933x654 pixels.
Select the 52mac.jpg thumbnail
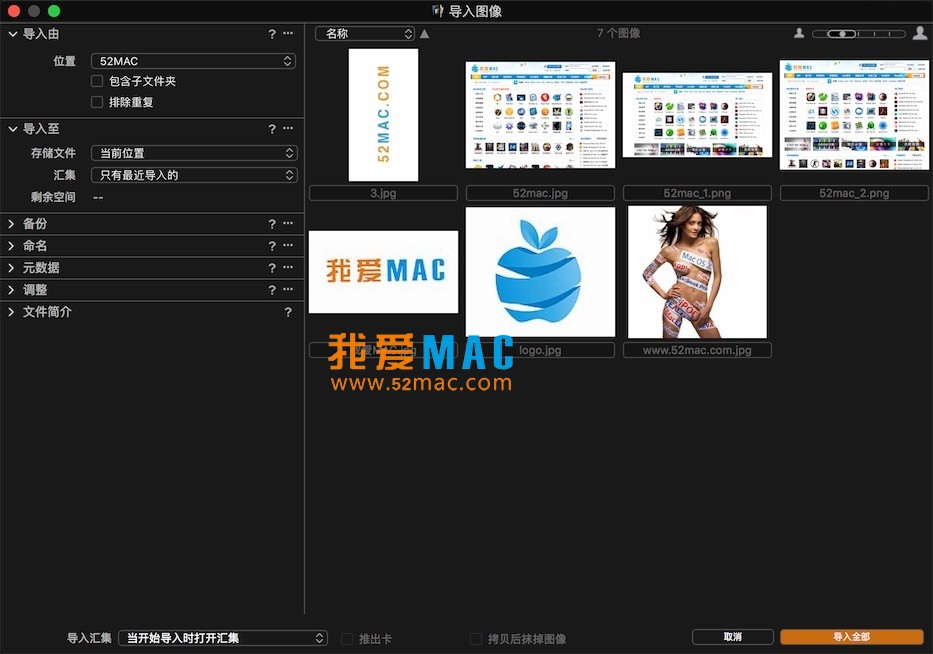[x=540, y=115]
